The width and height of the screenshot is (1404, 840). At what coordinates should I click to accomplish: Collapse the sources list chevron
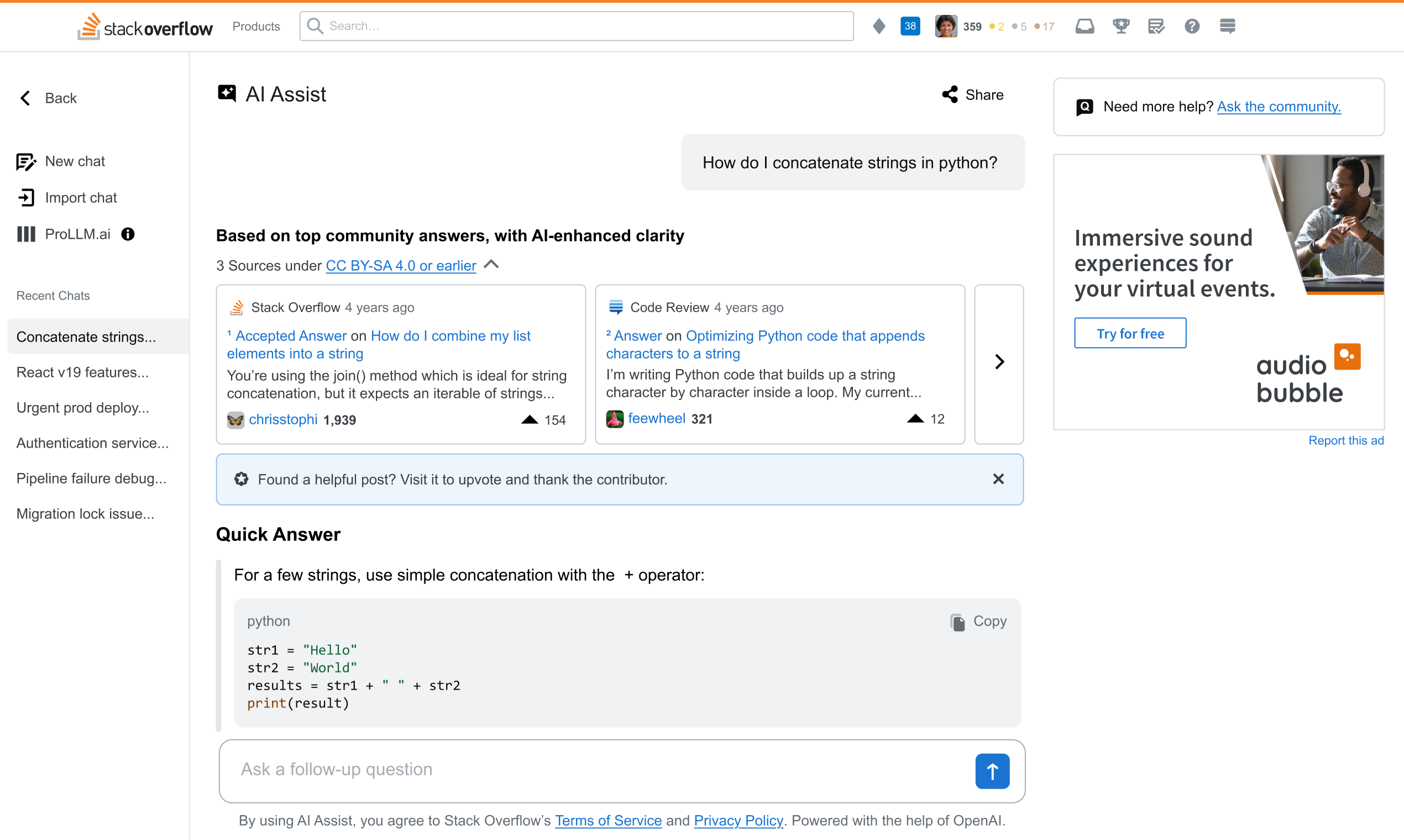tap(491, 265)
